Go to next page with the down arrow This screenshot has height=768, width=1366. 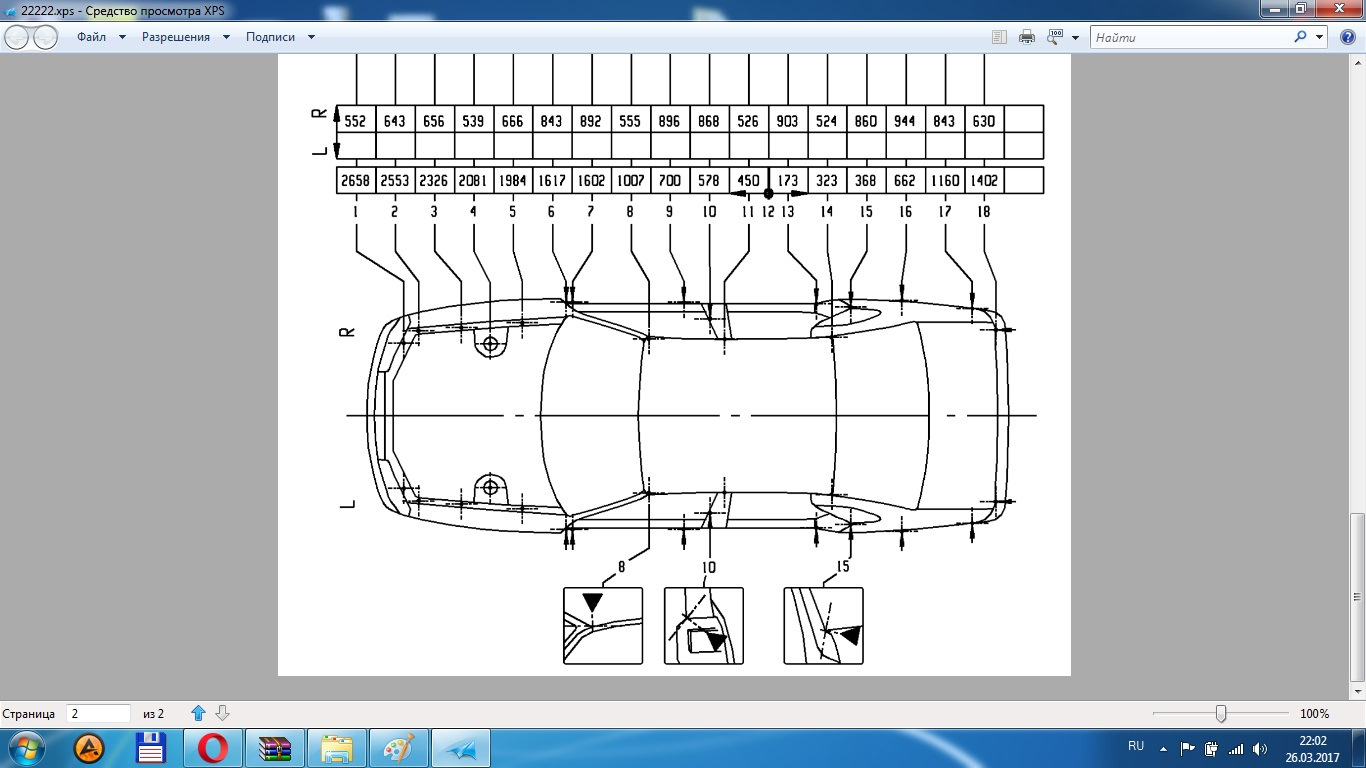tap(223, 713)
